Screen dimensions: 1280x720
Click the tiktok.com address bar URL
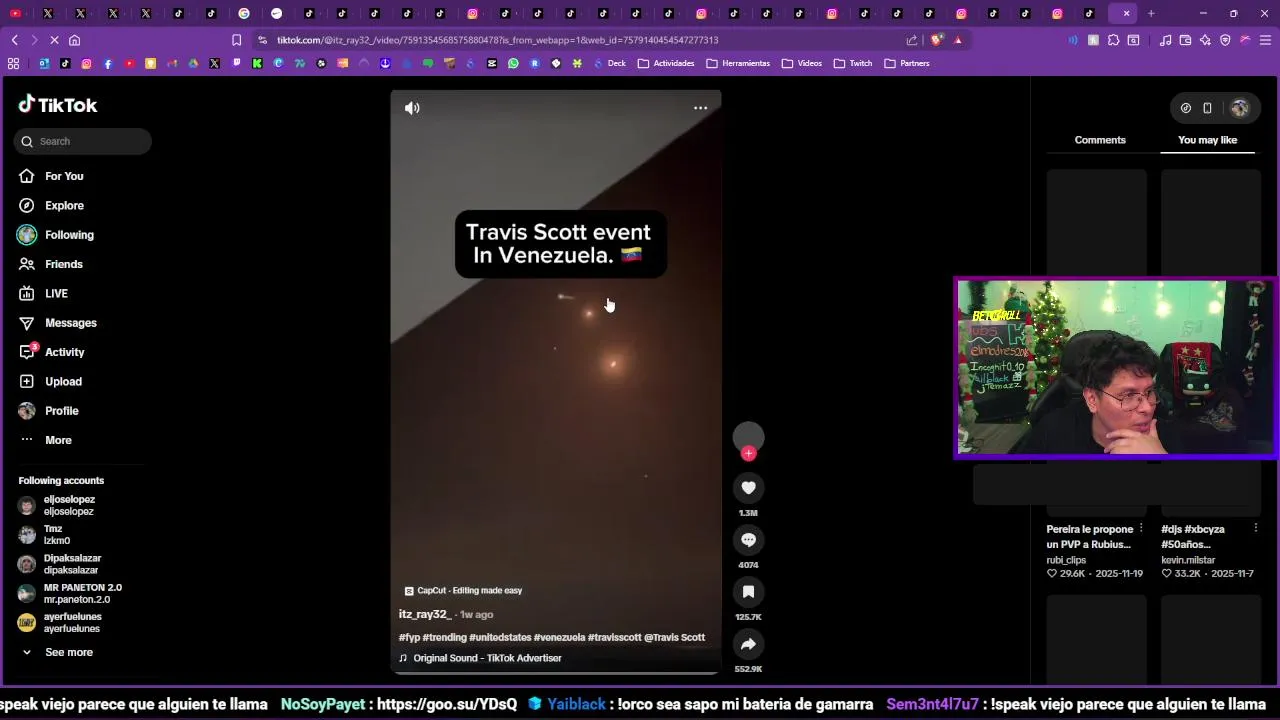click(497, 40)
